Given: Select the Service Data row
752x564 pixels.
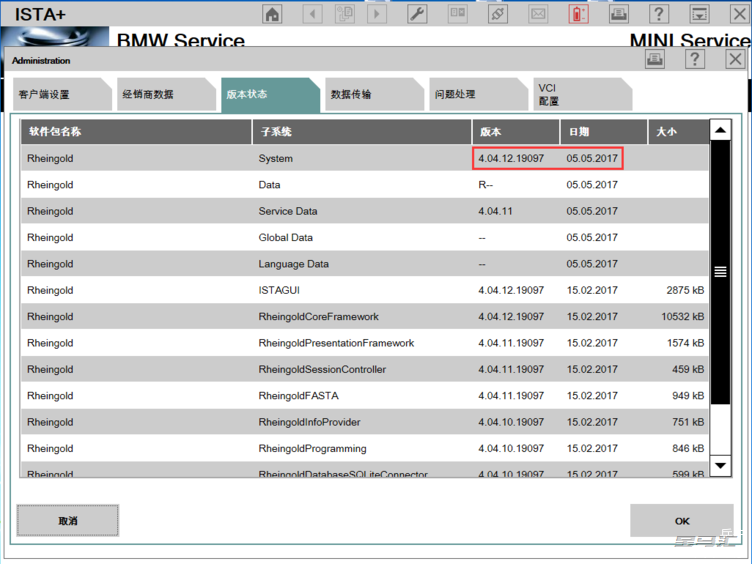Looking at the screenshot, I should coord(364,211).
